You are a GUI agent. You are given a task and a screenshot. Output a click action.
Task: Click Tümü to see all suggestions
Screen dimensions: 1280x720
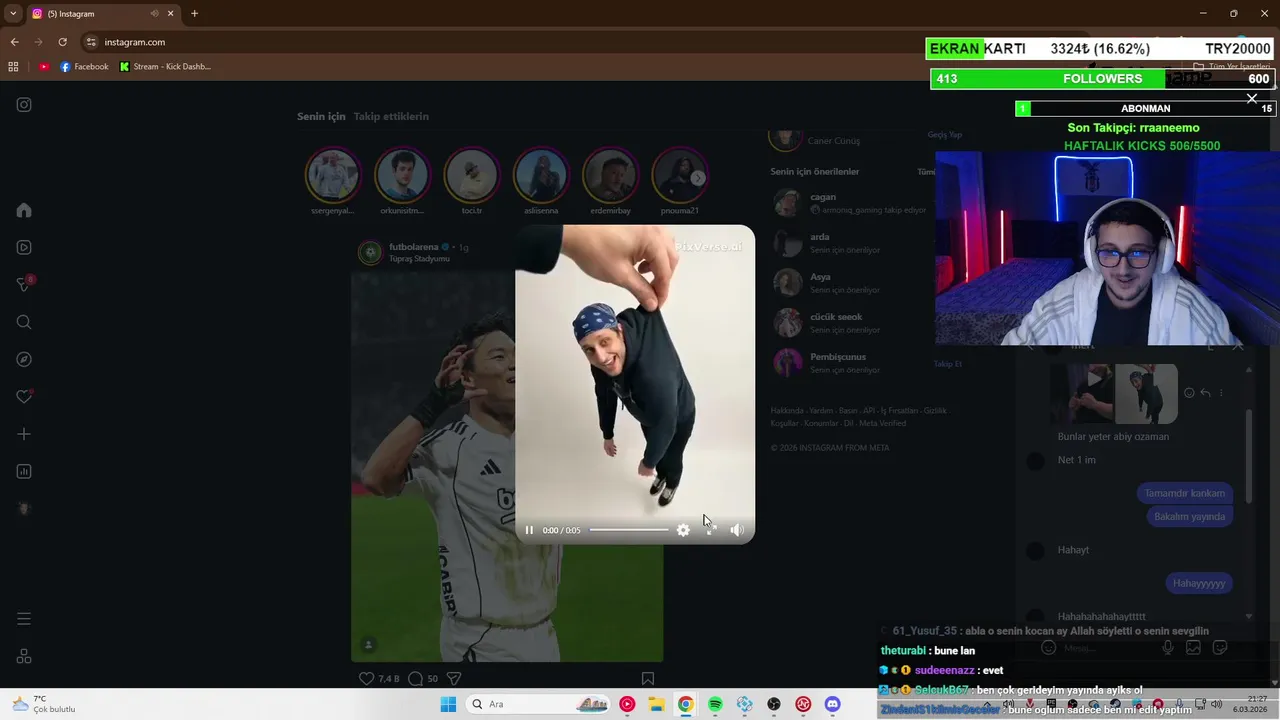click(x=926, y=172)
